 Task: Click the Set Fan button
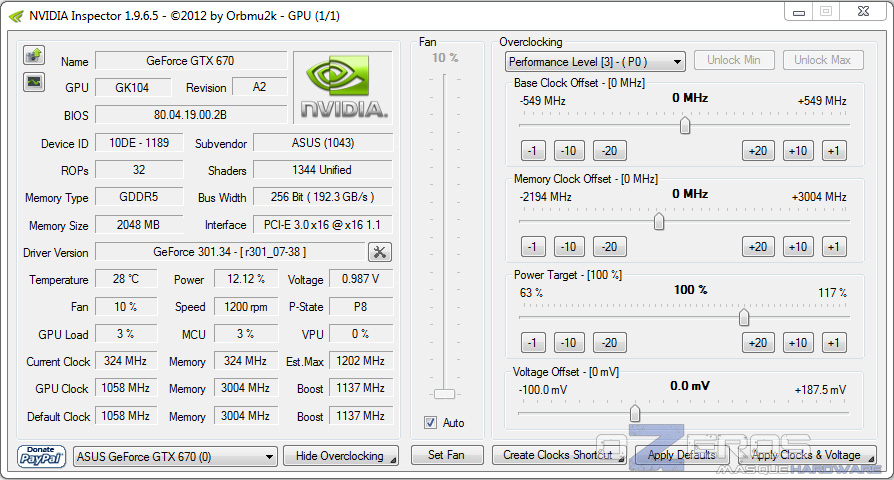click(446, 455)
